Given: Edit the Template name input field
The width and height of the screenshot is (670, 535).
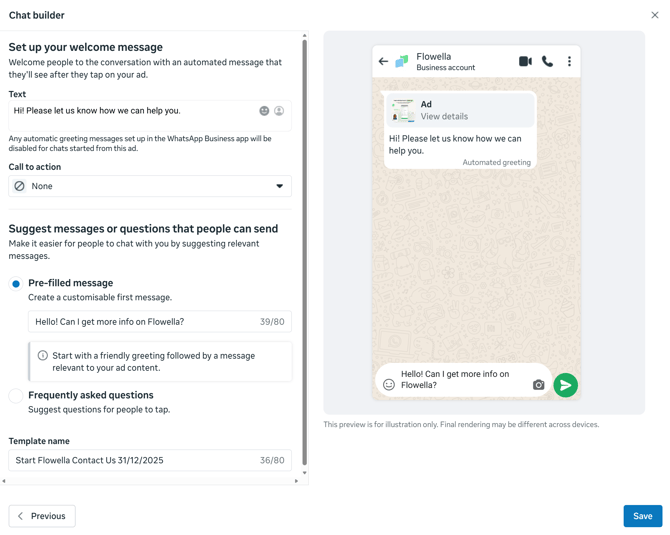Looking at the screenshot, I should coord(135,461).
